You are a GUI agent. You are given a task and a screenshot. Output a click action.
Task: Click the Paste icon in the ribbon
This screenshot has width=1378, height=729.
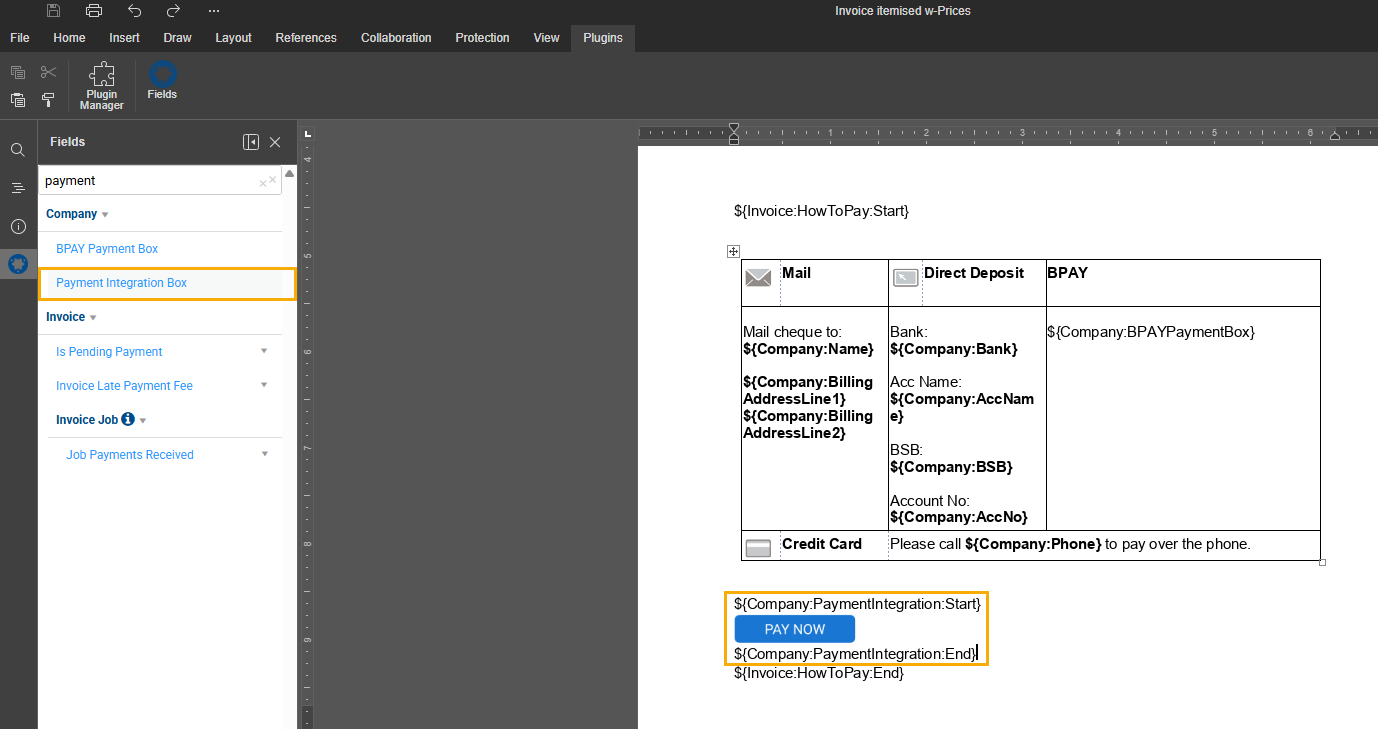pyautogui.click(x=17, y=100)
